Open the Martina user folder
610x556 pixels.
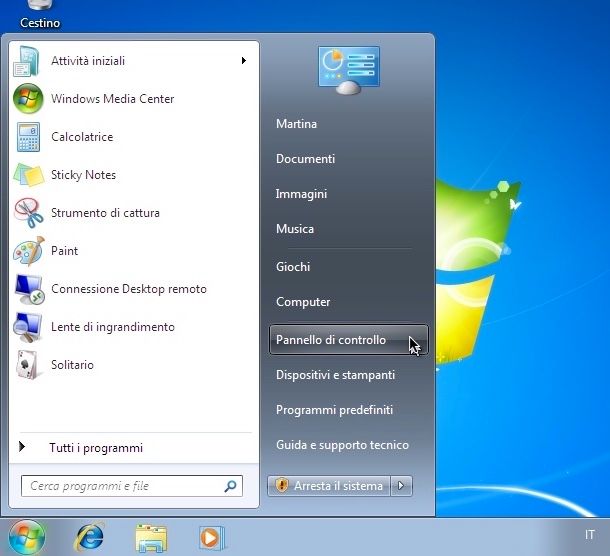click(x=296, y=124)
